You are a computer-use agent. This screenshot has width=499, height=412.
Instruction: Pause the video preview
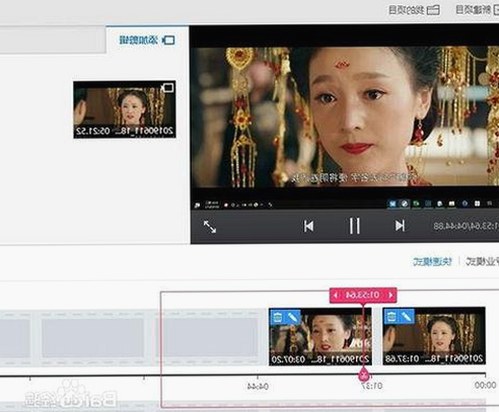point(354,226)
